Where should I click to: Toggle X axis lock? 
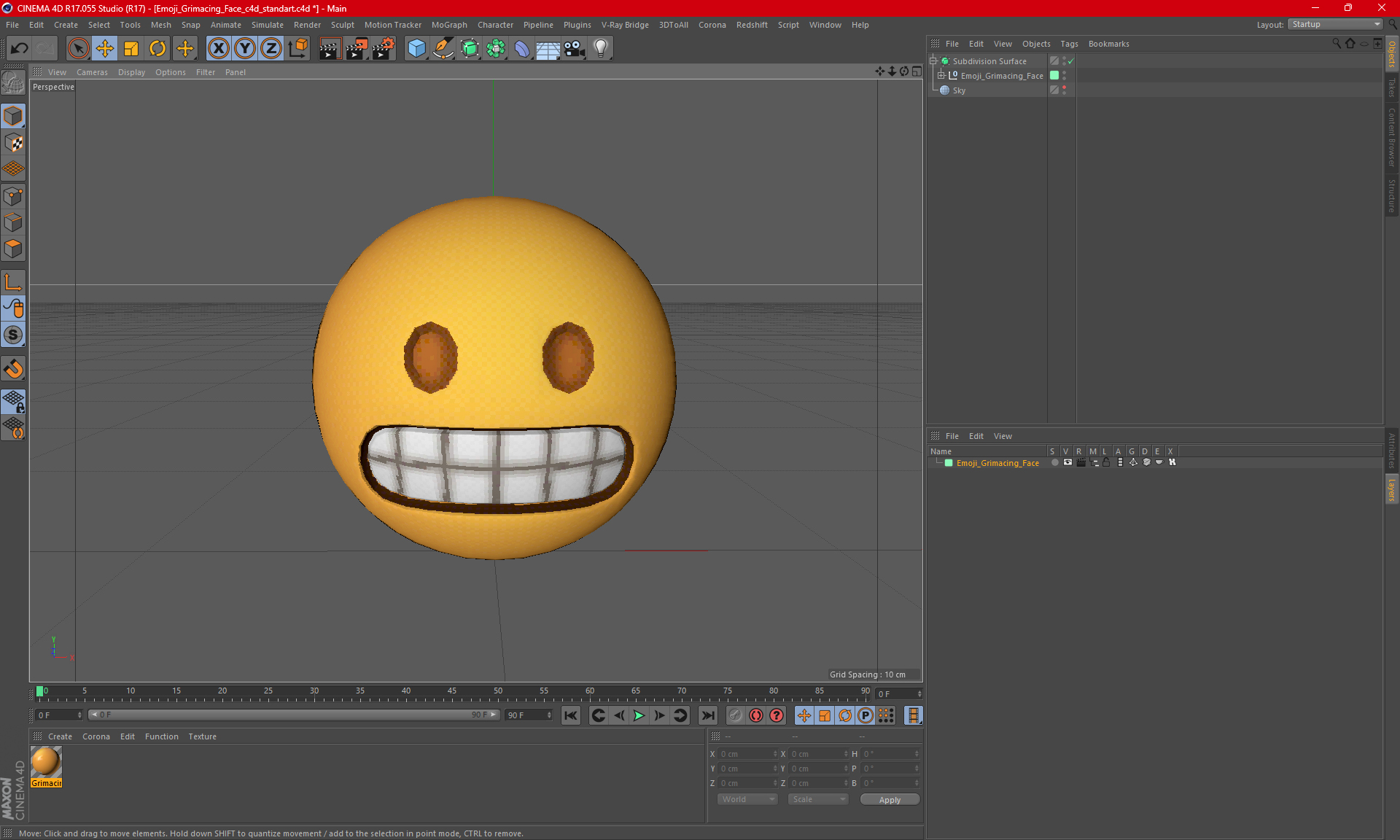218,48
